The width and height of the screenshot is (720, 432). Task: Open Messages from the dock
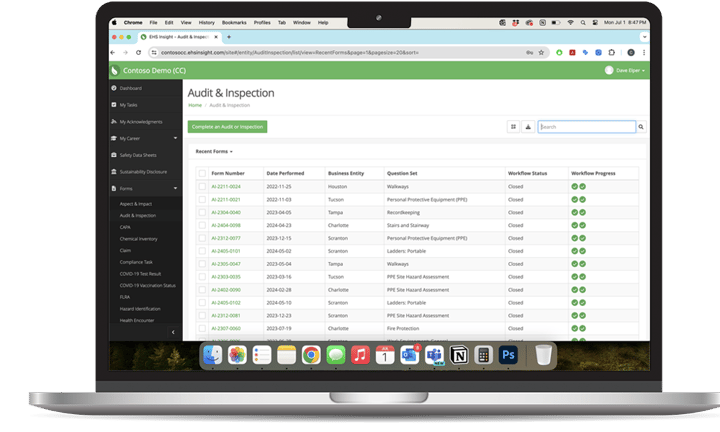click(336, 355)
